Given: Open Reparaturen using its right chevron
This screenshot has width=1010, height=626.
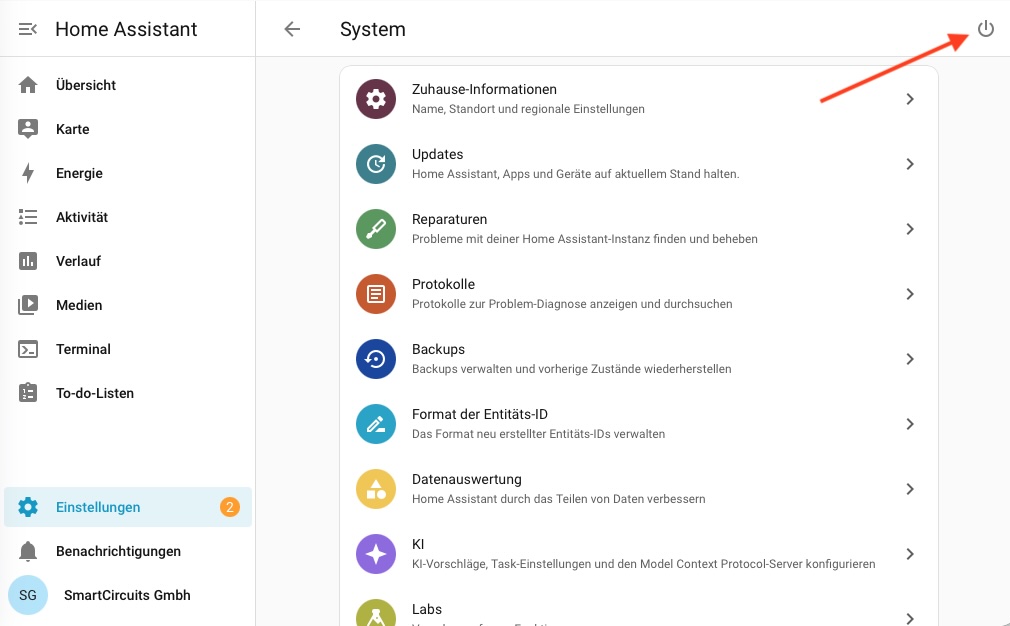Looking at the screenshot, I should [910, 229].
